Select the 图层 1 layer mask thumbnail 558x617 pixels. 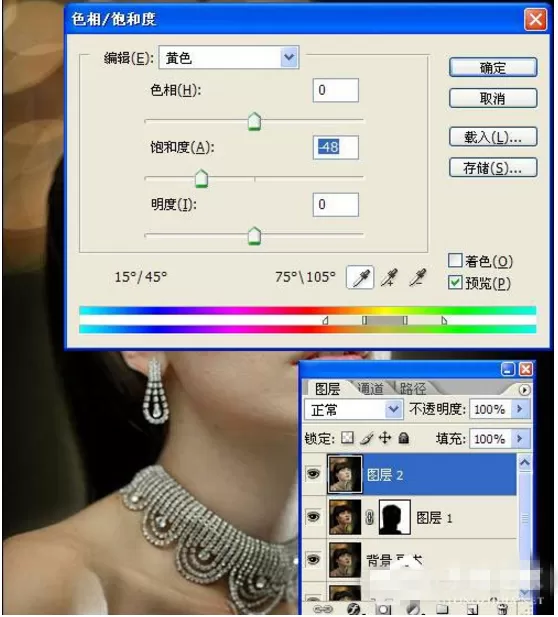pos(395,517)
